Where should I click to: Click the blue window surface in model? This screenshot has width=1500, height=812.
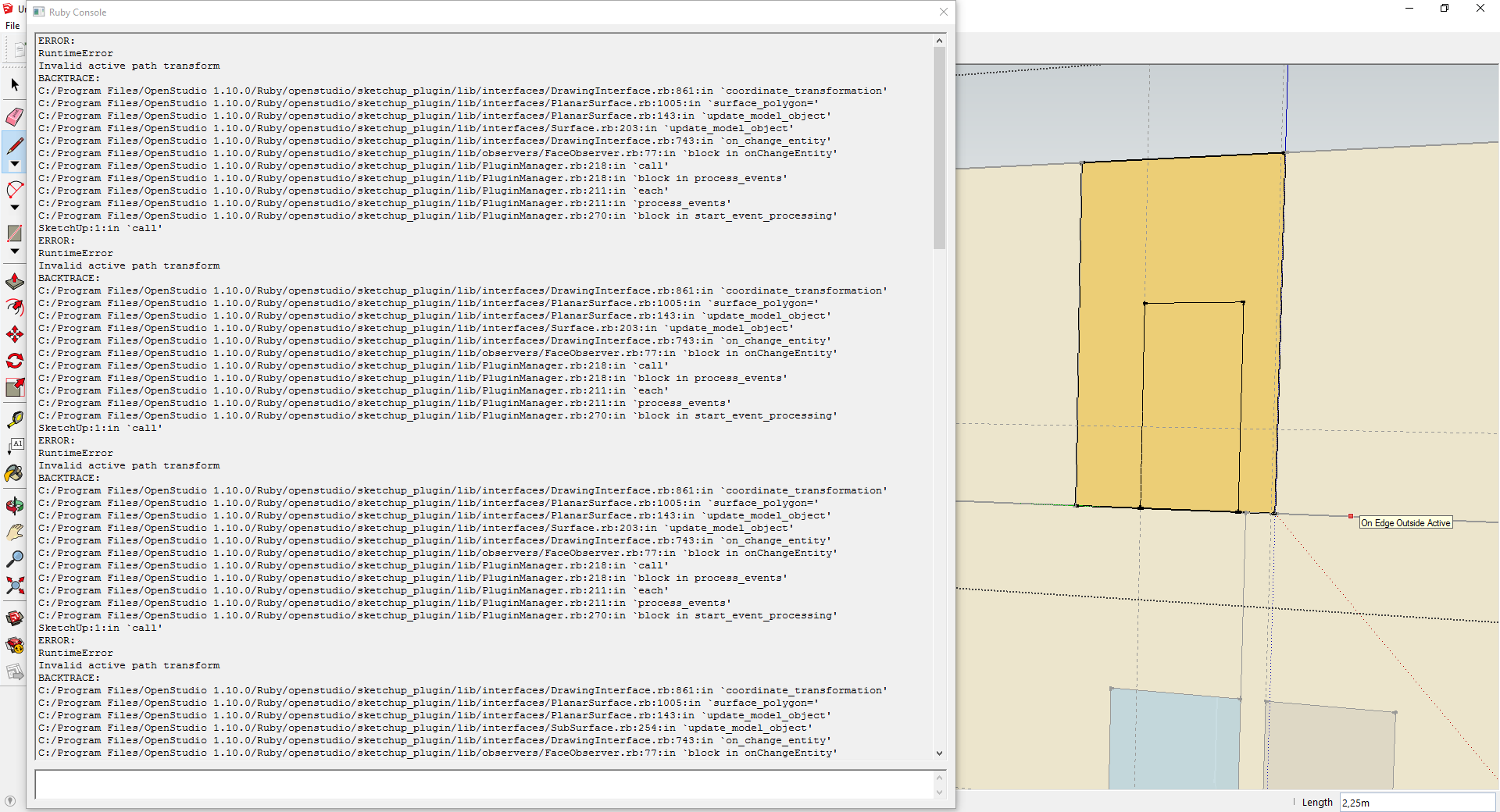tap(1173, 740)
